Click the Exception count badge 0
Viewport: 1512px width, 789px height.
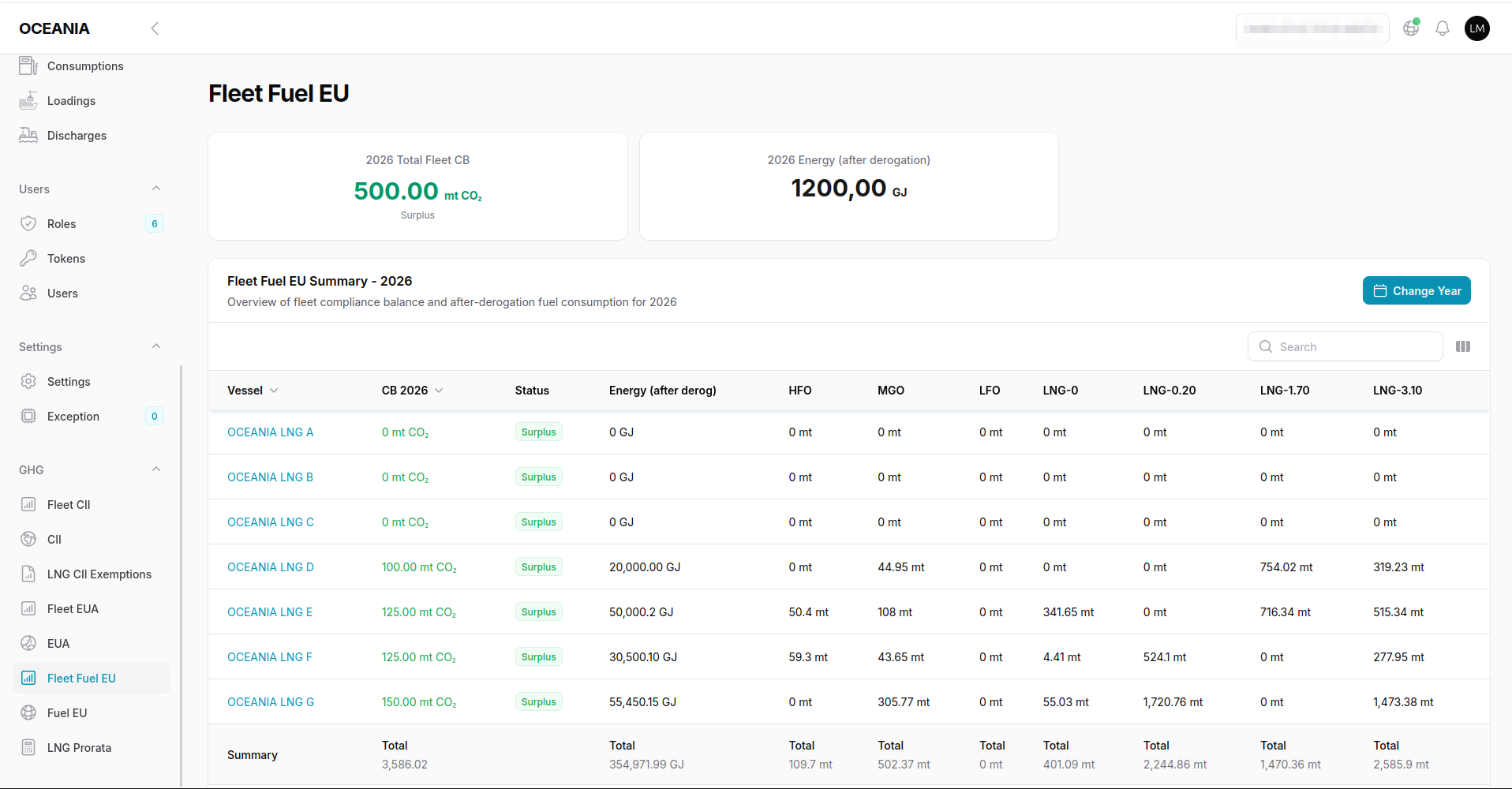[x=155, y=417]
